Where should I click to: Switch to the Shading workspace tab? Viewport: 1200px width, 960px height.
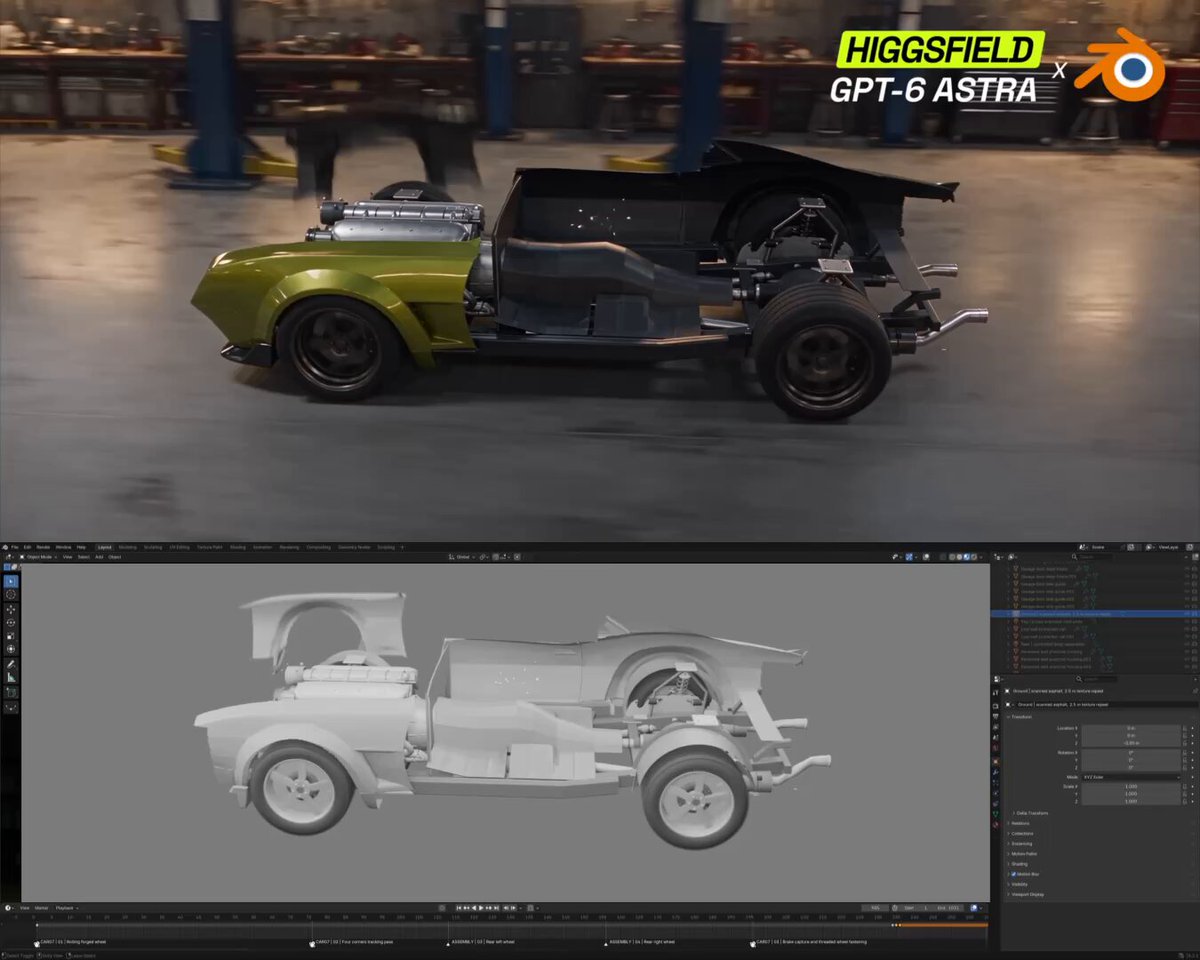(x=237, y=547)
